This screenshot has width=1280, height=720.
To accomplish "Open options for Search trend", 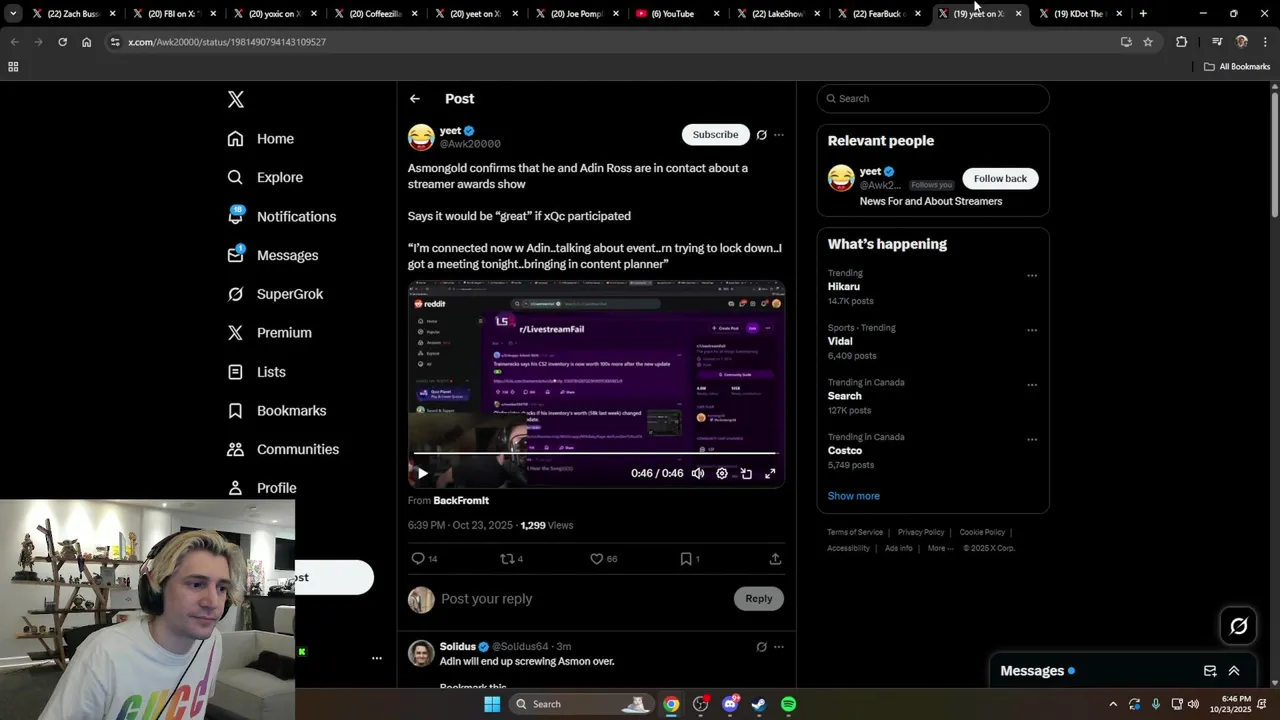I will point(1032,385).
